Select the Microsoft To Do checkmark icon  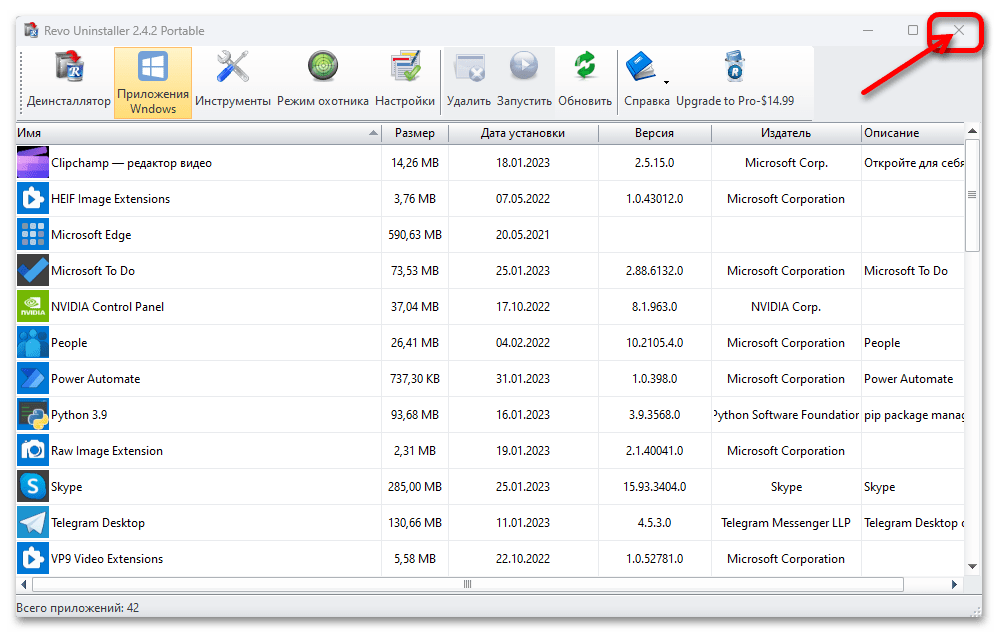(x=32, y=271)
